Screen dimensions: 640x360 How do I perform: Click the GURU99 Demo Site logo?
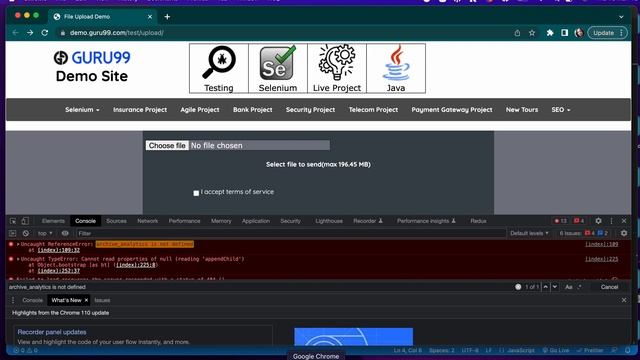(x=92, y=66)
